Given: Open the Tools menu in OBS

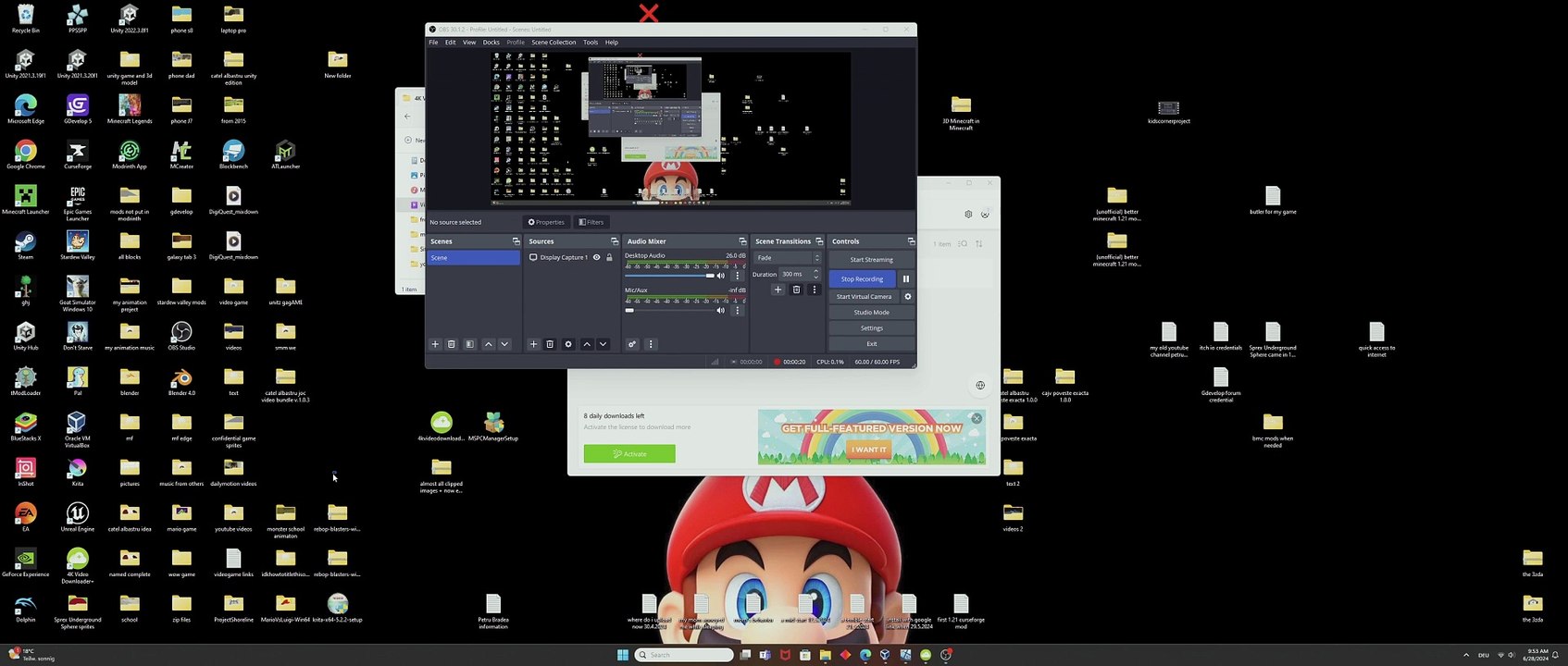Looking at the screenshot, I should 591,43.
